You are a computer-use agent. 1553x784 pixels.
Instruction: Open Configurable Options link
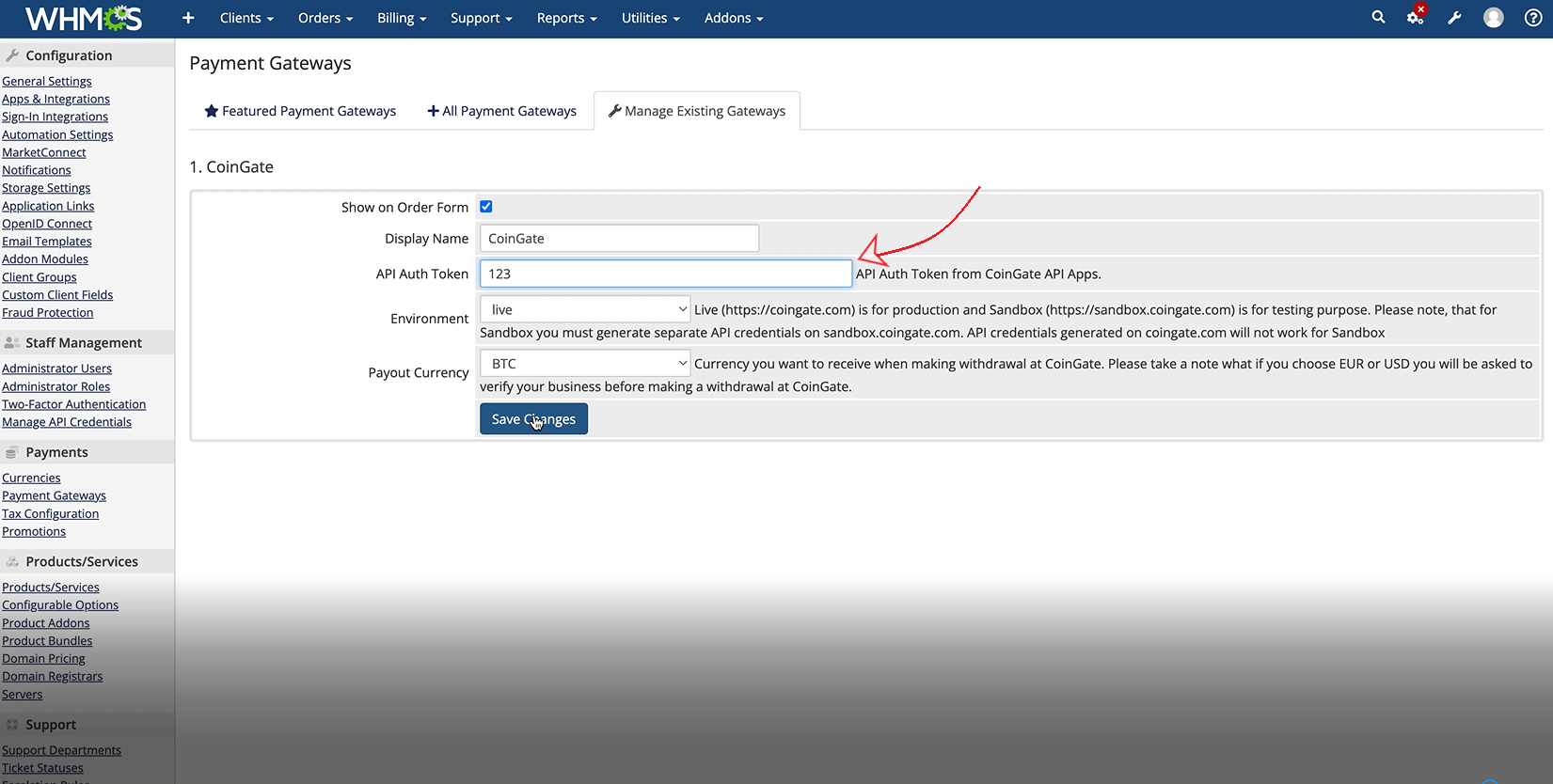(x=60, y=605)
